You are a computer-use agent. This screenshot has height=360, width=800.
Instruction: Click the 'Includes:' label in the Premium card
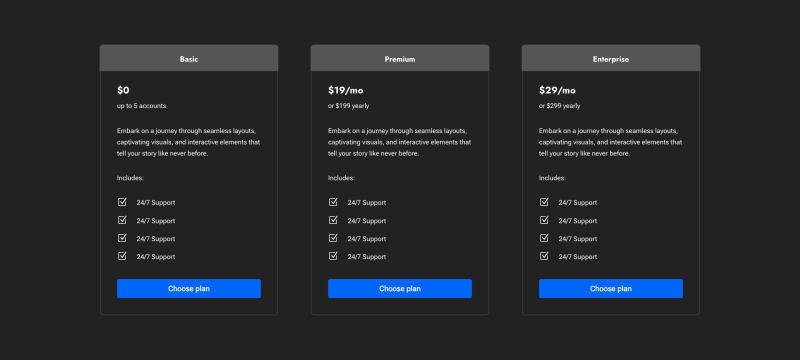pyautogui.click(x=341, y=178)
